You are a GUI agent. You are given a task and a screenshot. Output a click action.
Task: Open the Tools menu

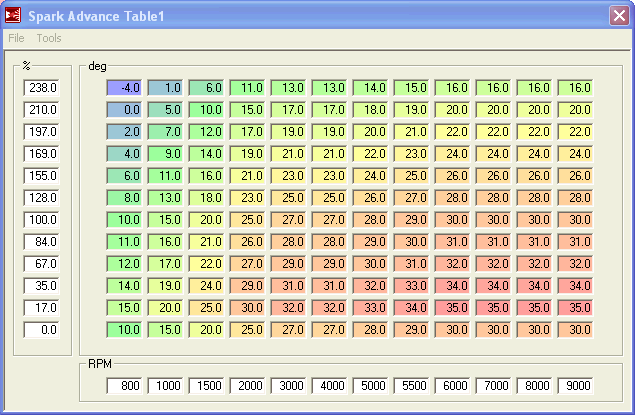49,38
